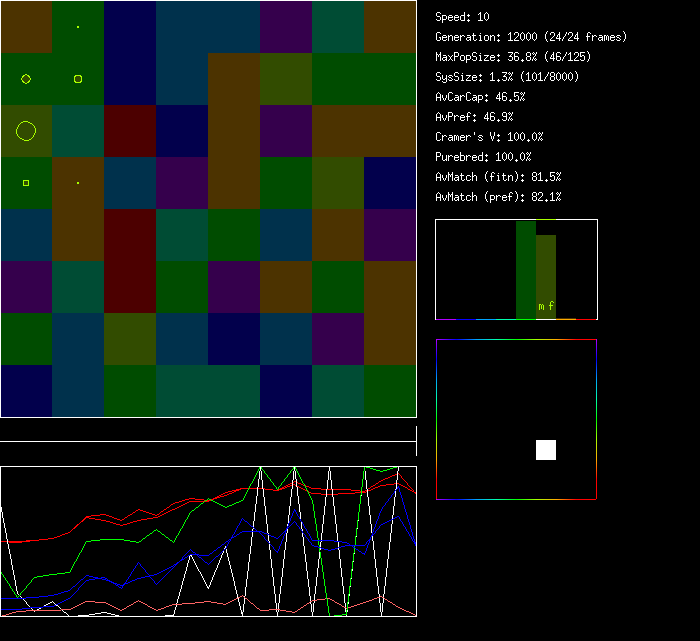The height and width of the screenshot is (641, 700).
Task: Click the small hollow square organism
Action: (x=26, y=183)
